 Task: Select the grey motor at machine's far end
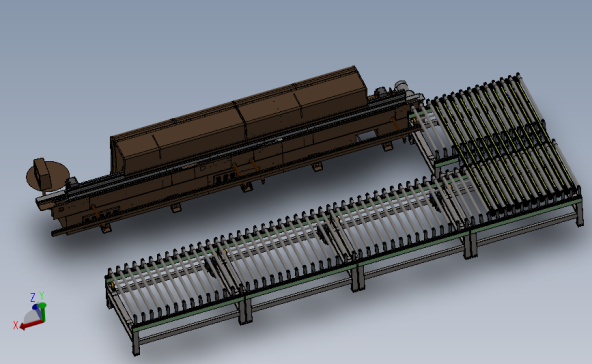[x=401, y=86]
